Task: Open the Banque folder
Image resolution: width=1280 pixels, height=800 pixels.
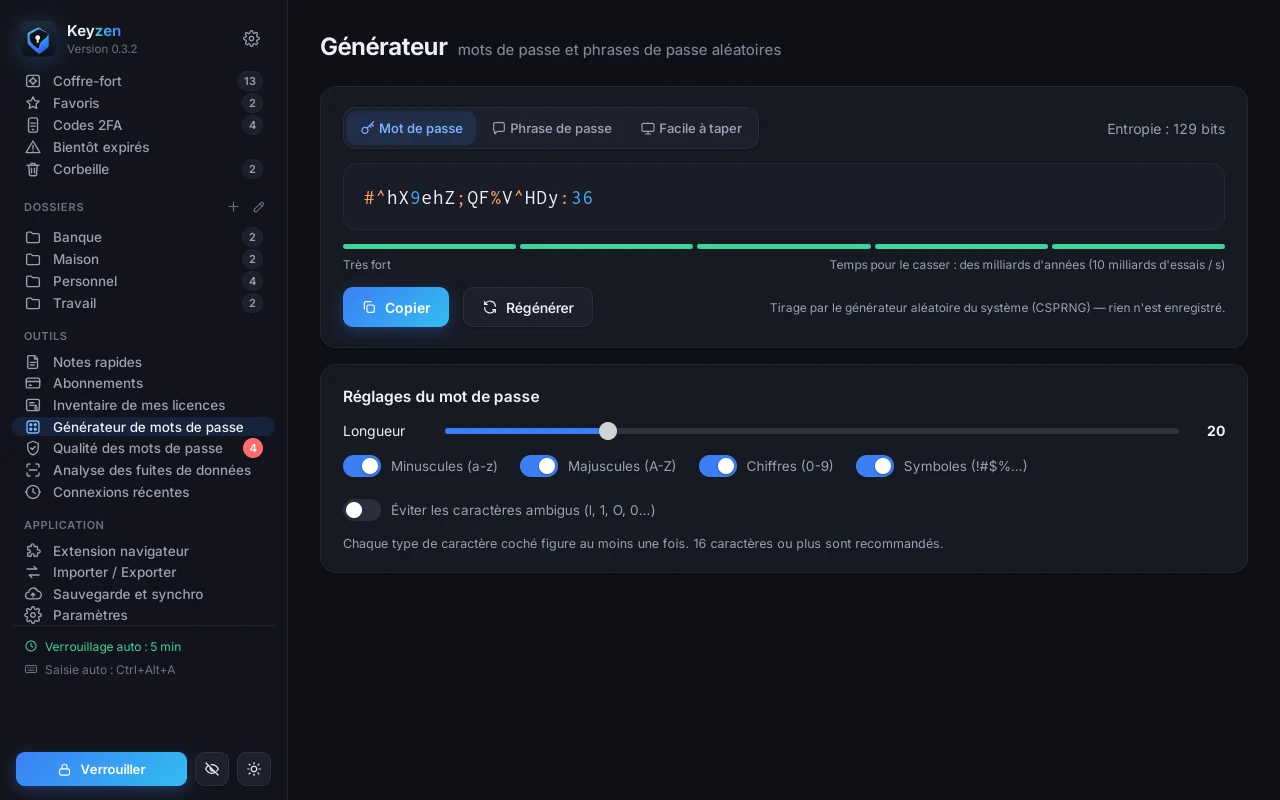Action: (144, 237)
